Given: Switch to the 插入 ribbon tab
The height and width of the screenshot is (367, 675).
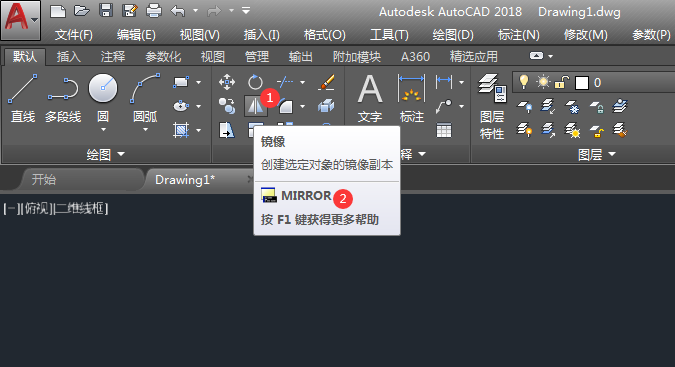Looking at the screenshot, I should [68, 56].
